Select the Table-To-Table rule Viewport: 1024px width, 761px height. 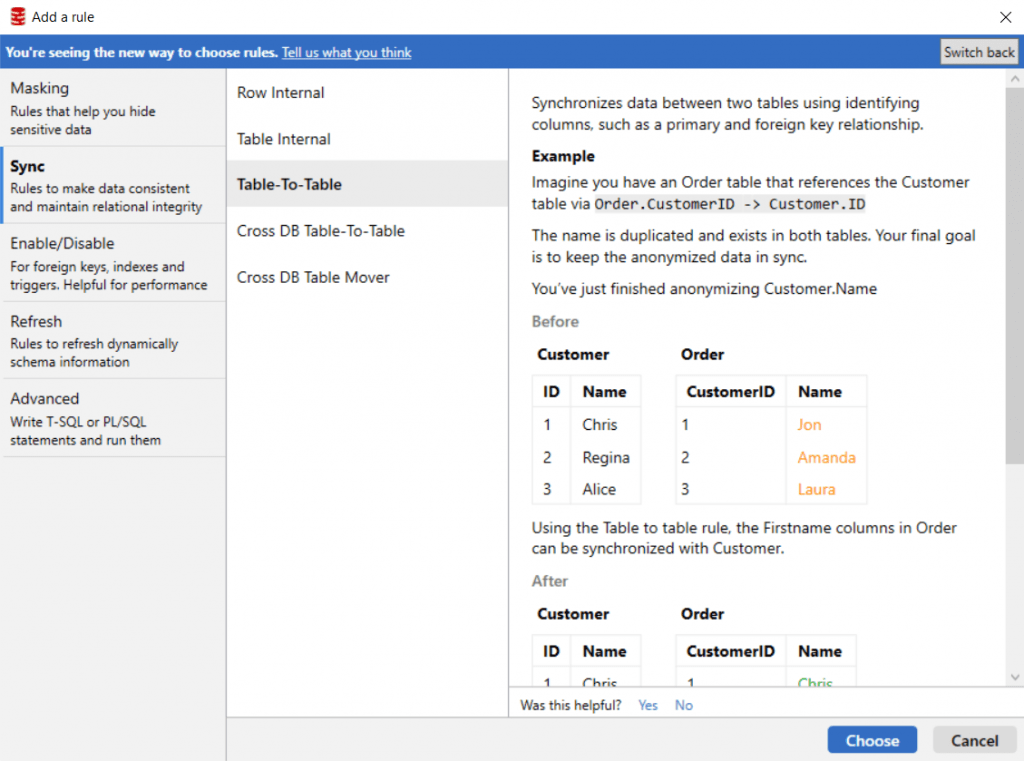pyautogui.click(x=289, y=185)
